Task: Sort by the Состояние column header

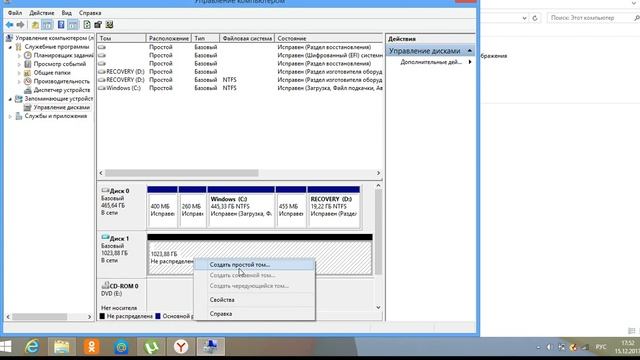Action: [x=329, y=38]
